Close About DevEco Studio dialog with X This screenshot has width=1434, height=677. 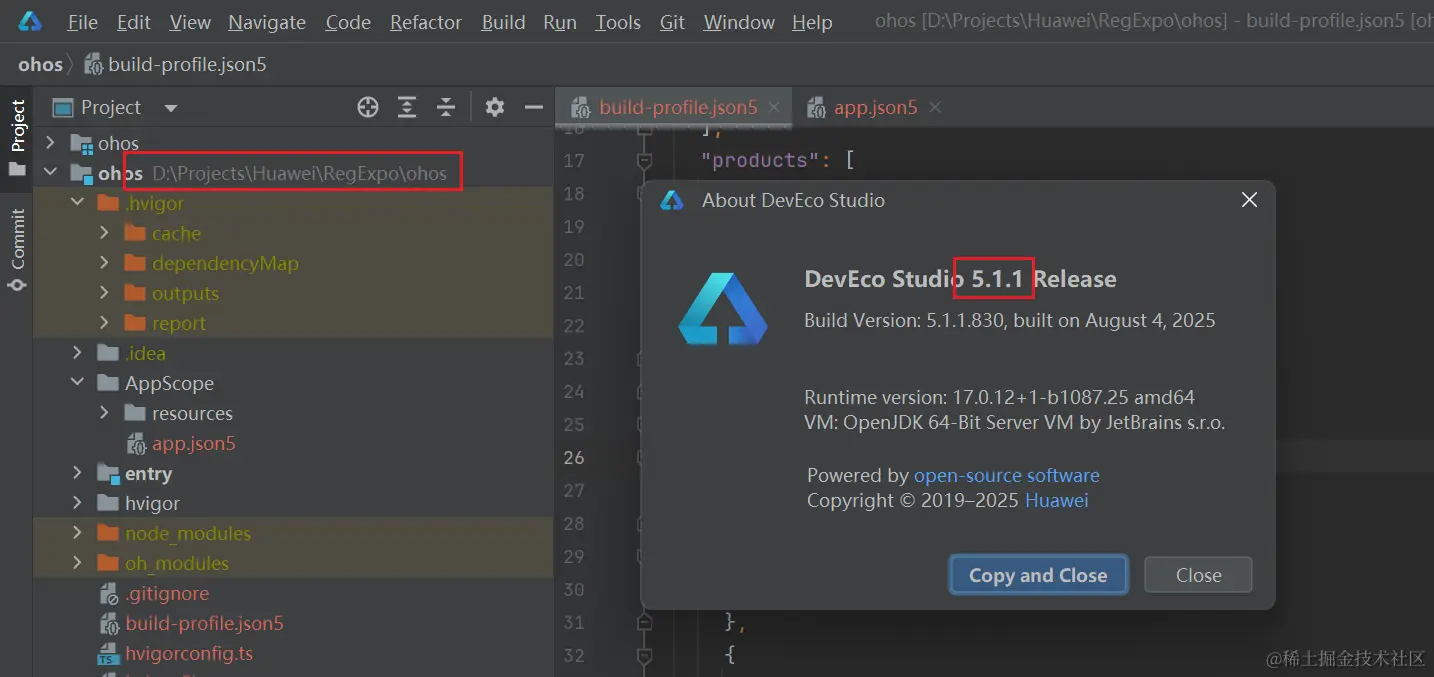[x=1249, y=200]
